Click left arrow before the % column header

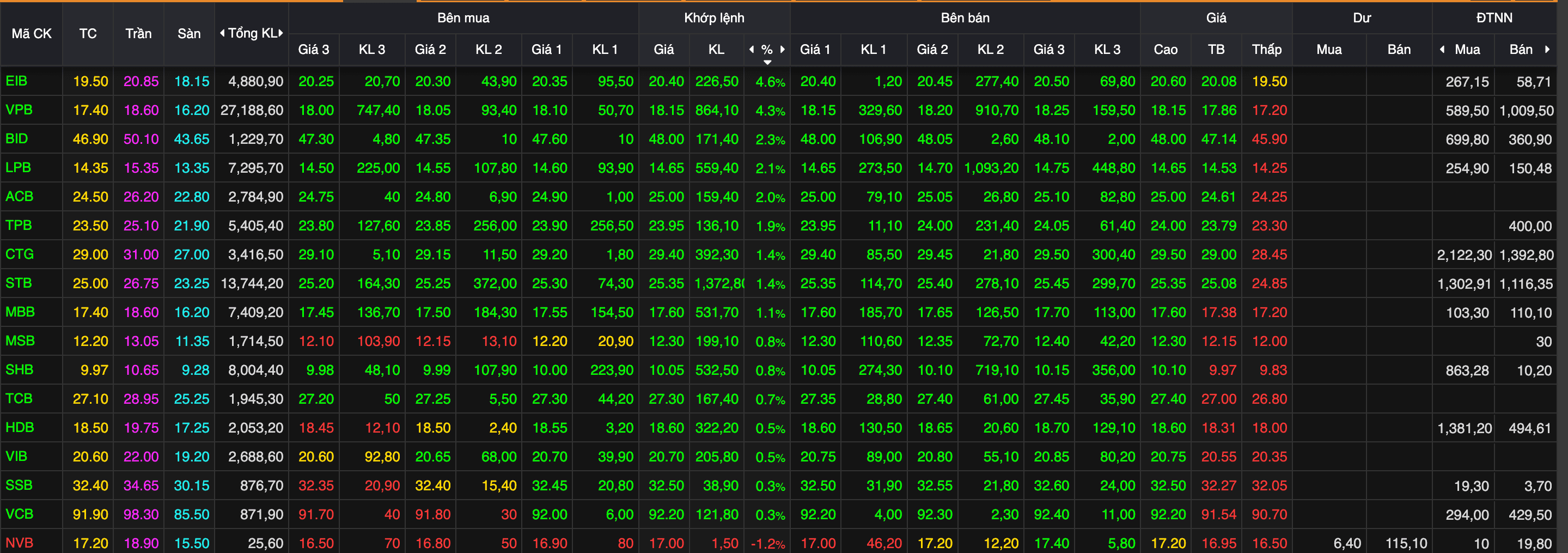tap(752, 50)
